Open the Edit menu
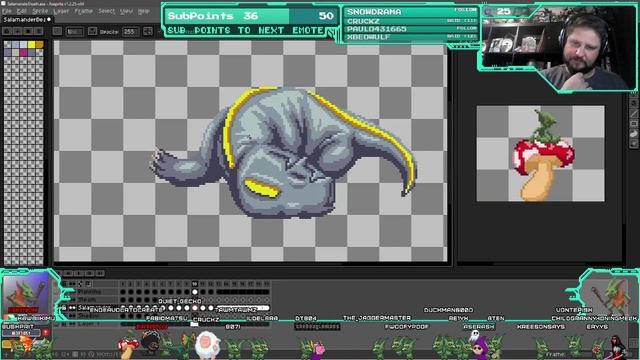 coord(22,11)
